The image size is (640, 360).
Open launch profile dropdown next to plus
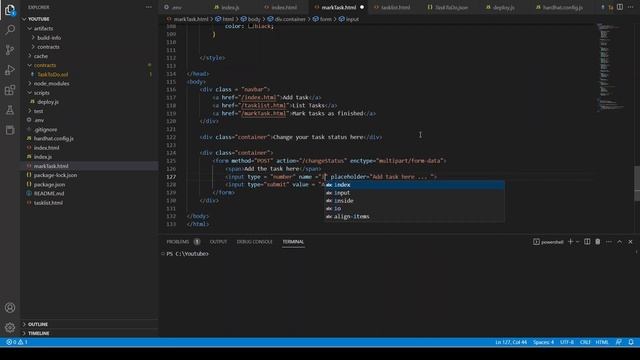coord(577,242)
